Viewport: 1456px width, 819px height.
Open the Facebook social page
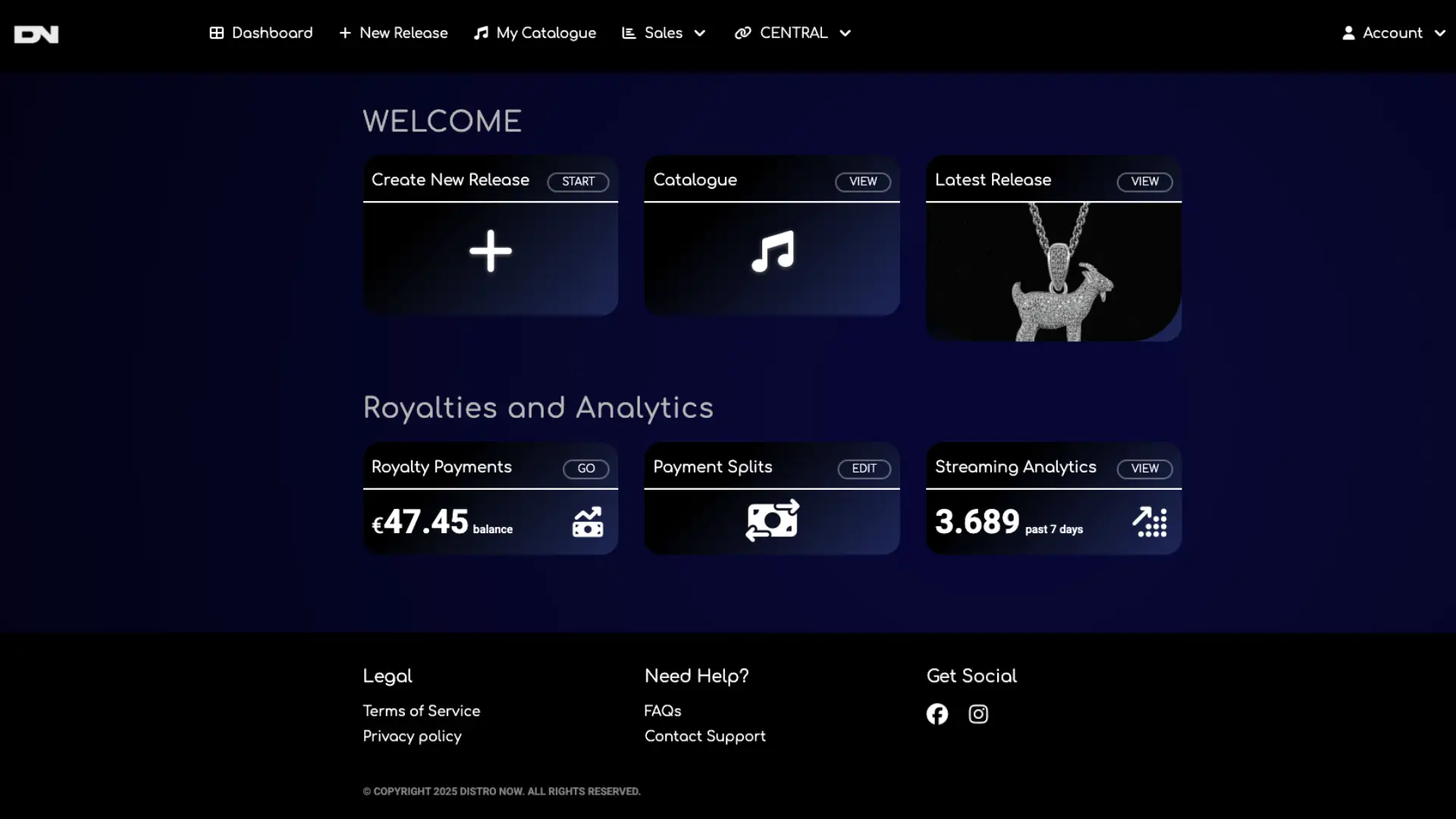(937, 714)
